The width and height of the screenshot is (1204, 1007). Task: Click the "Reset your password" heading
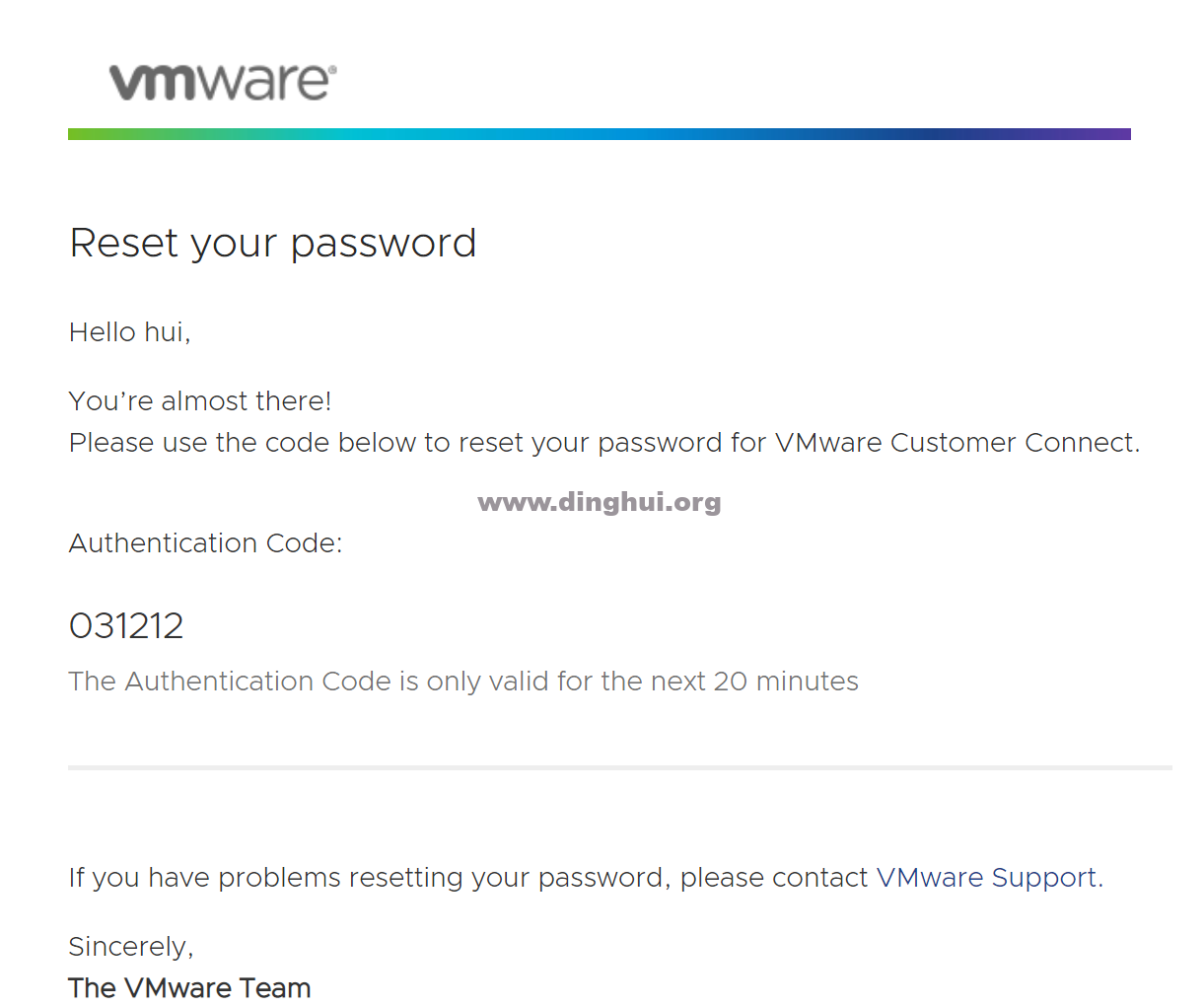coord(272,243)
